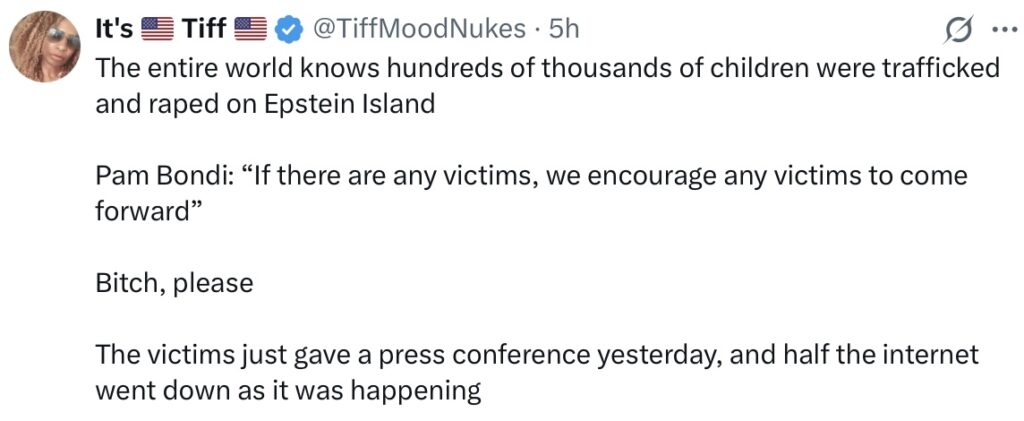Click the second US flag emoji after Tiff

250,31
